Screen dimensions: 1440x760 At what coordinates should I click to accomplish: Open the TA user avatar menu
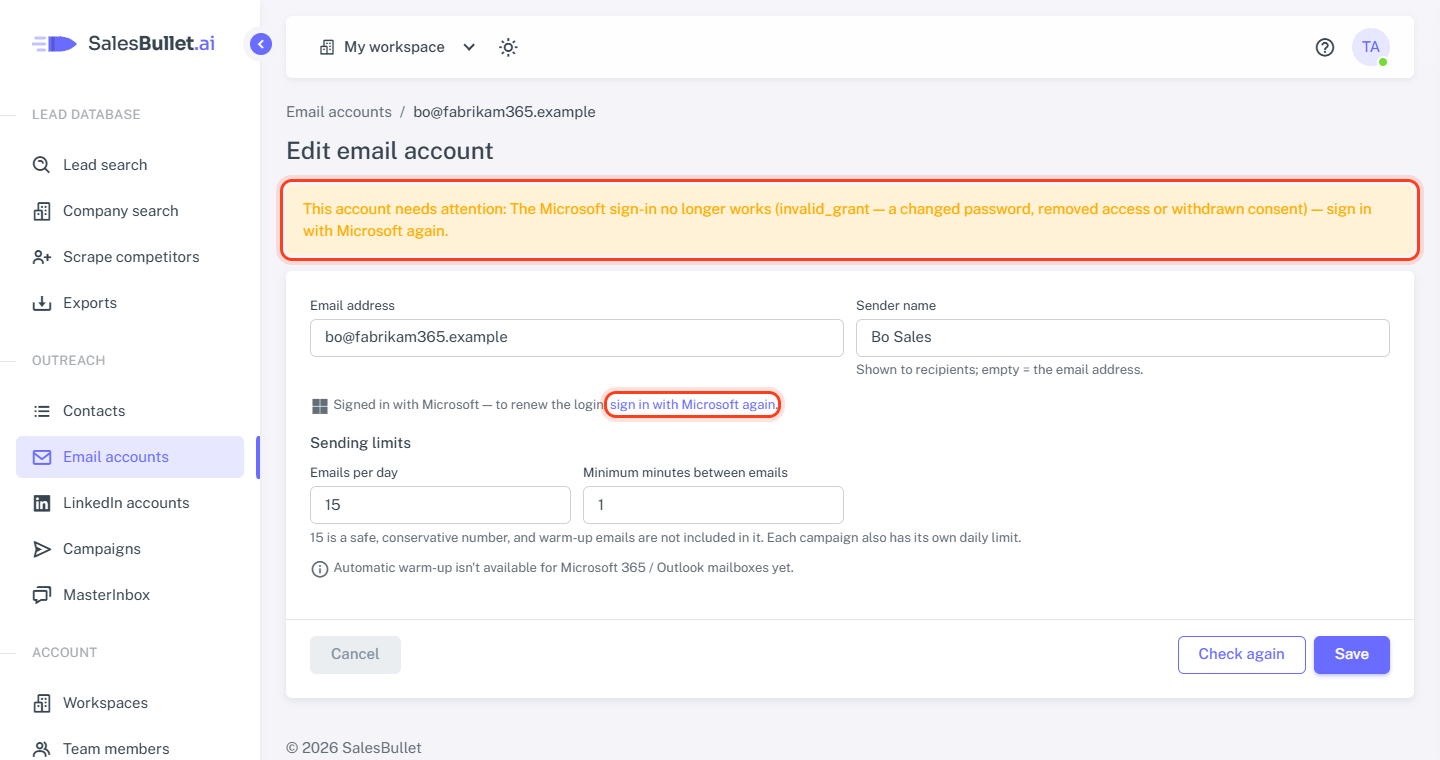pyautogui.click(x=1371, y=47)
